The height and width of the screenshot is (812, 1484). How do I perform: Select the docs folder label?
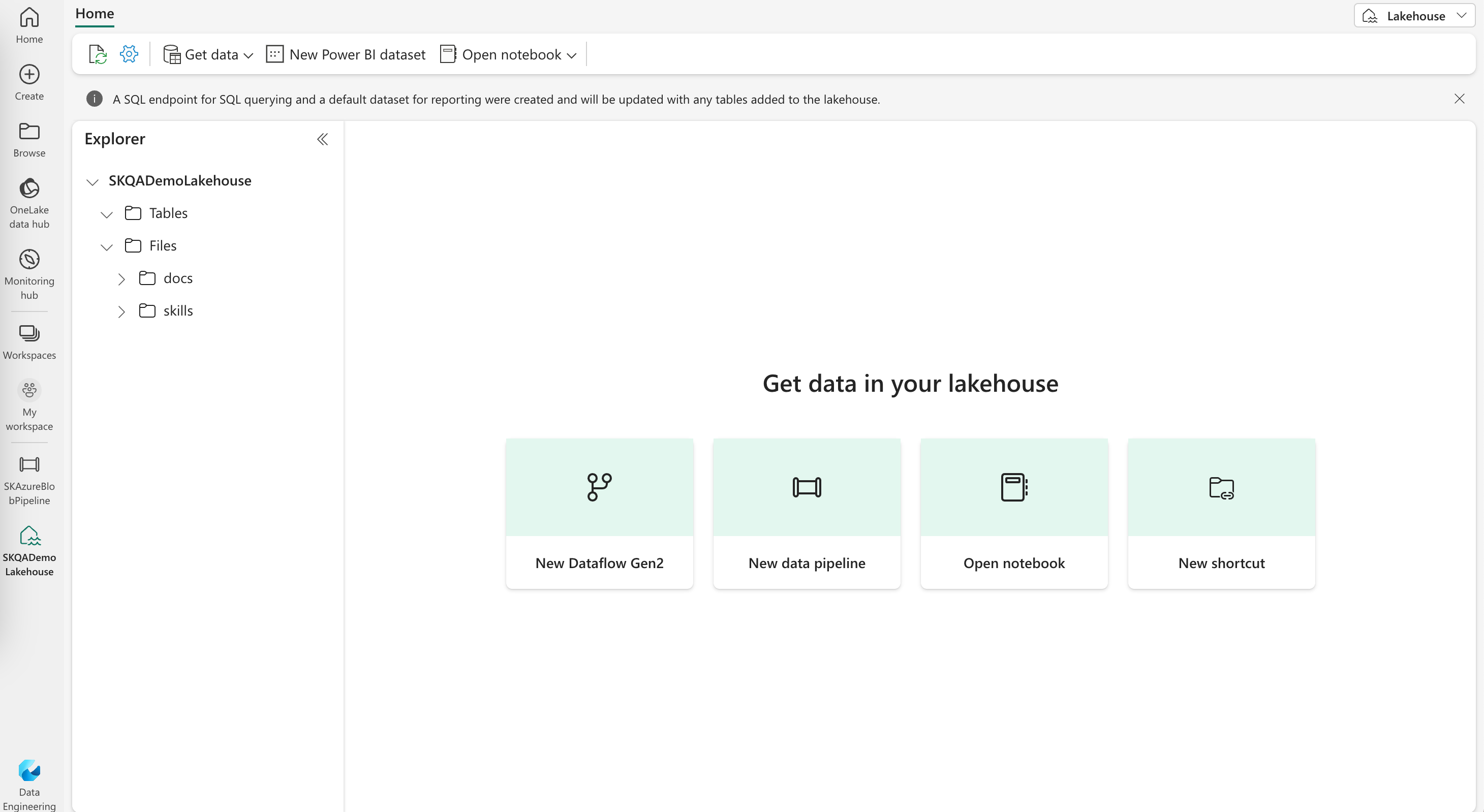click(x=178, y=278)
